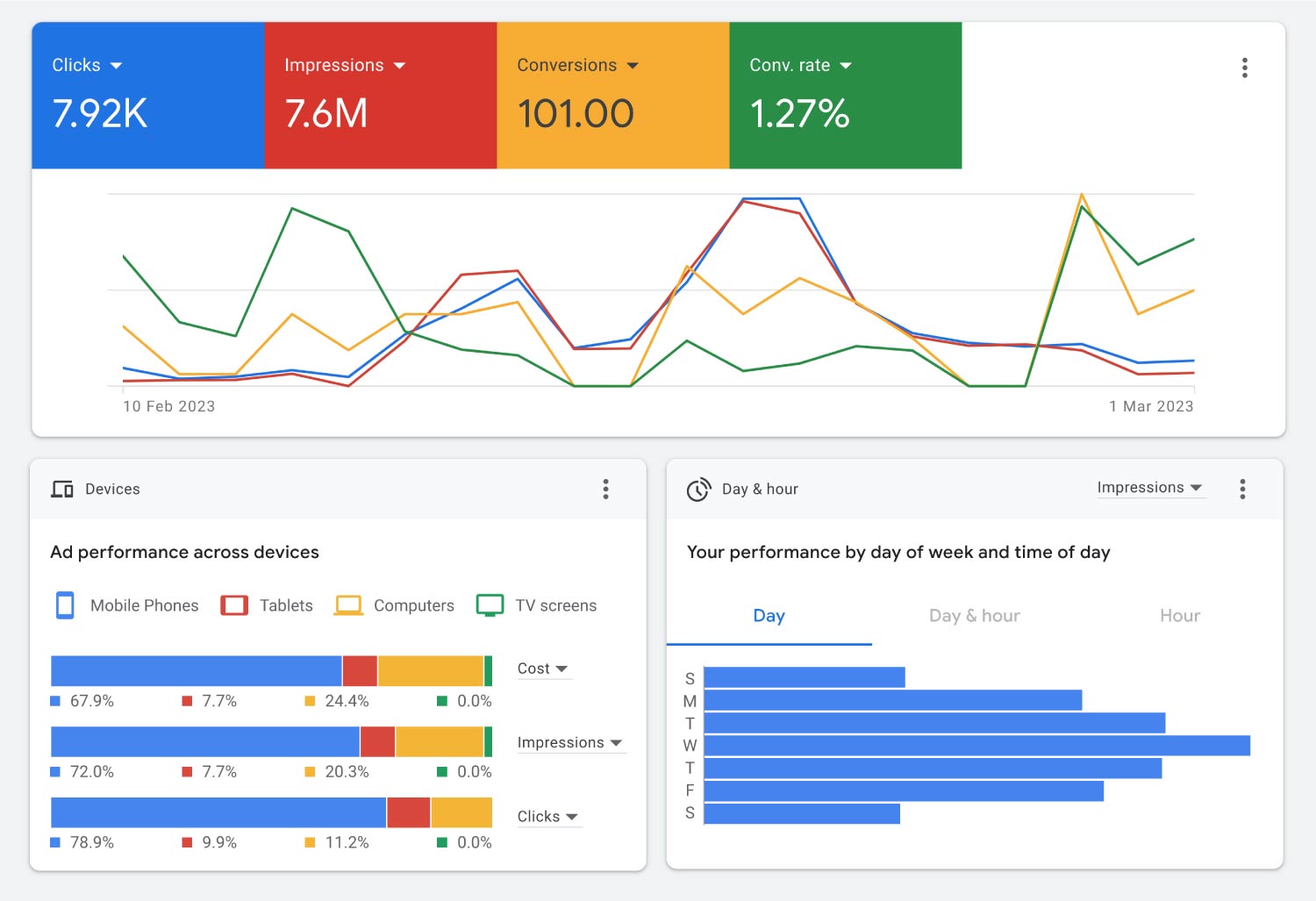Open the Impressions metric dropdown in red tile

pos(345,66)
